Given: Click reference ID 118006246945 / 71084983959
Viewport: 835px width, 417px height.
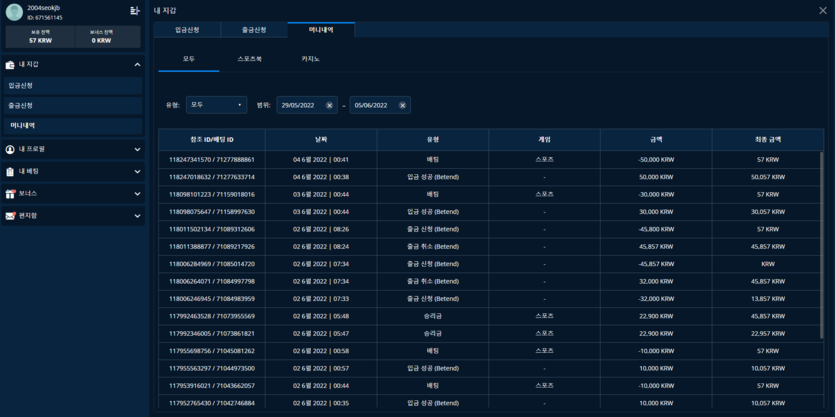Looking at the screenshot, I should 211,299.
